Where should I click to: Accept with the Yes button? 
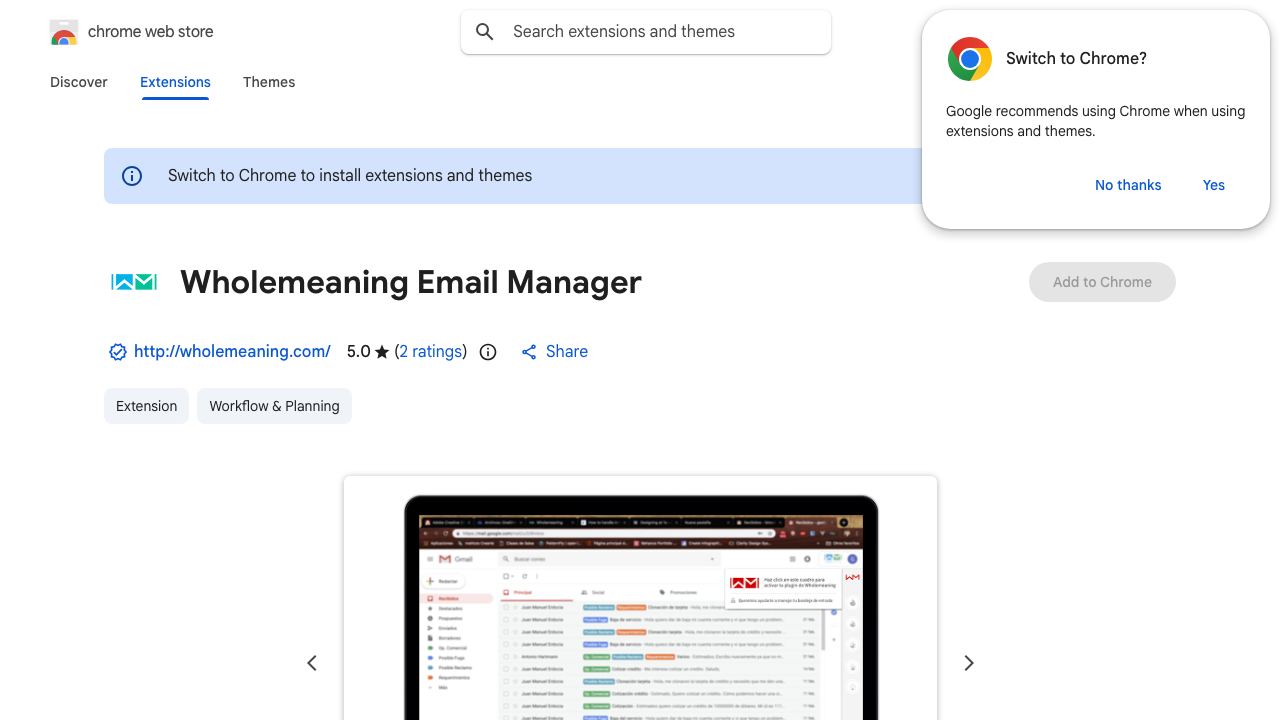pyautogui.click(x=1214, y=185)
